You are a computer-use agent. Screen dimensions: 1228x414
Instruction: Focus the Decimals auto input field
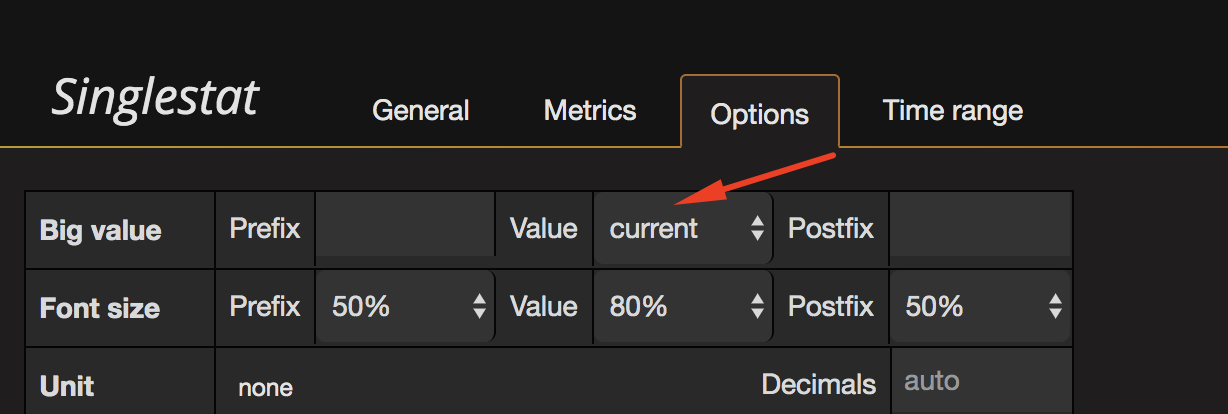[x=980, y=382]
